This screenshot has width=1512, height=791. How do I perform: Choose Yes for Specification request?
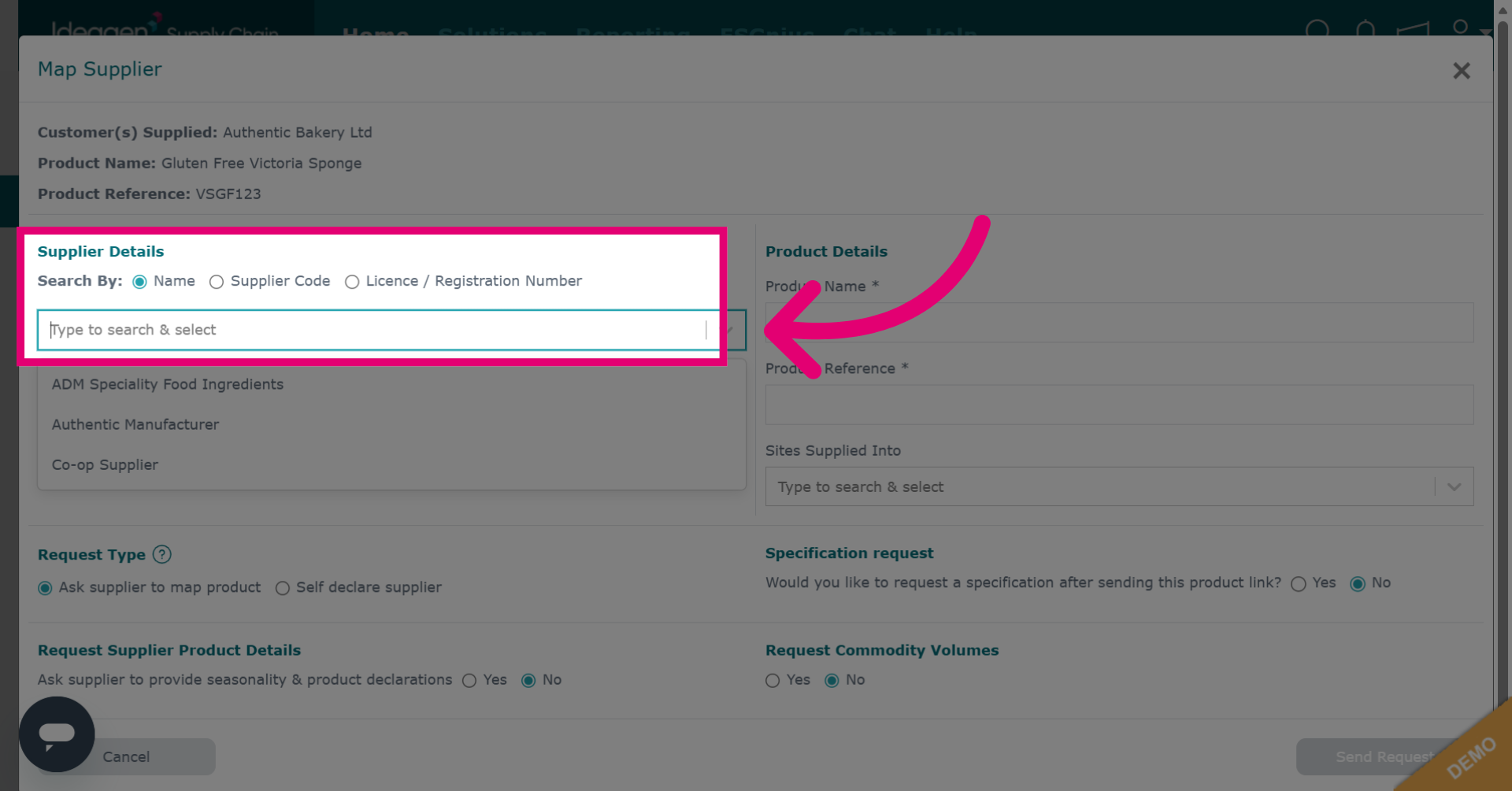pyautogui.click(x=1299, y=583)
